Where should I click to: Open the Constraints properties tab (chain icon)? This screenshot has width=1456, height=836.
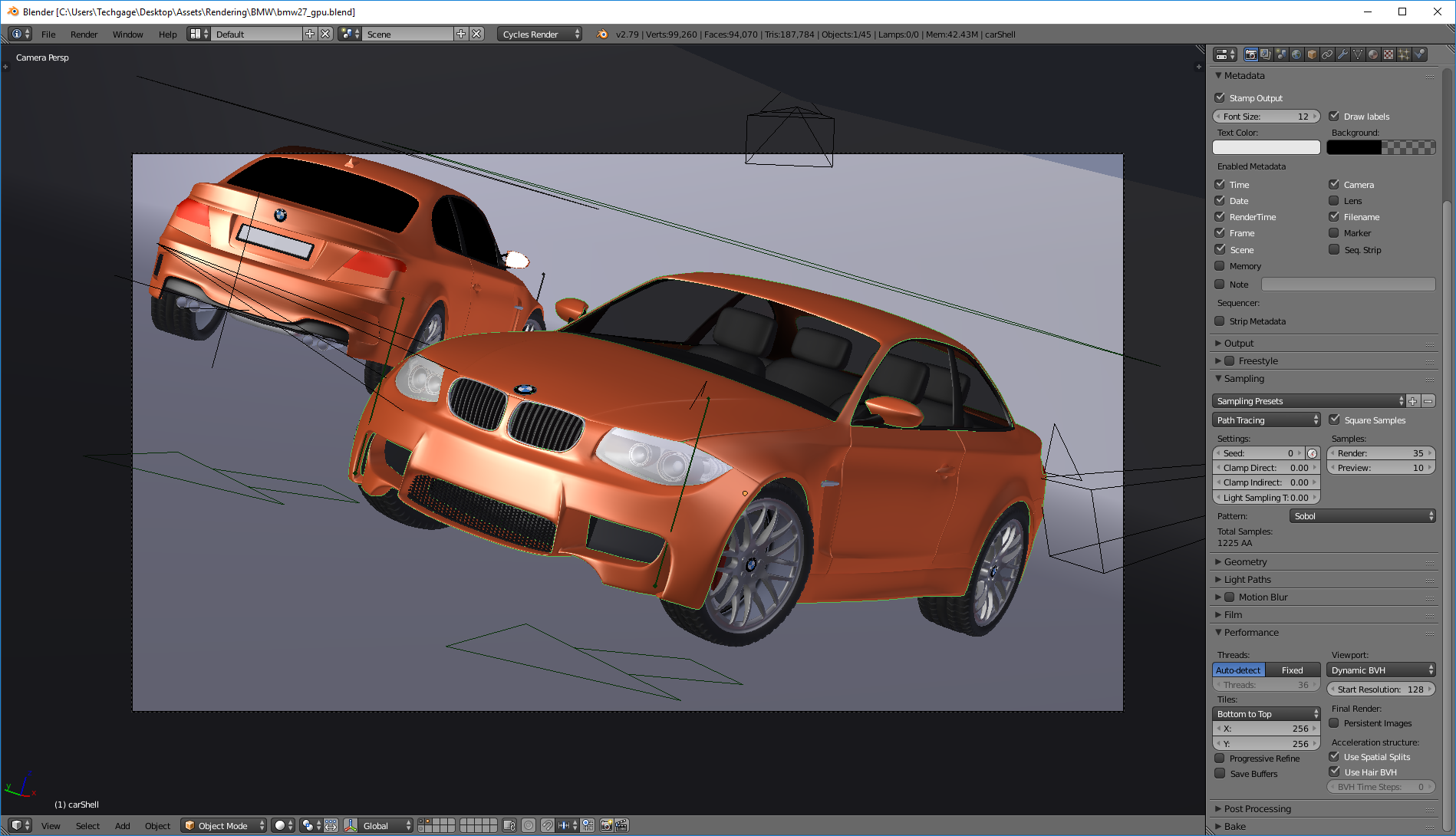pos(1327,54)
